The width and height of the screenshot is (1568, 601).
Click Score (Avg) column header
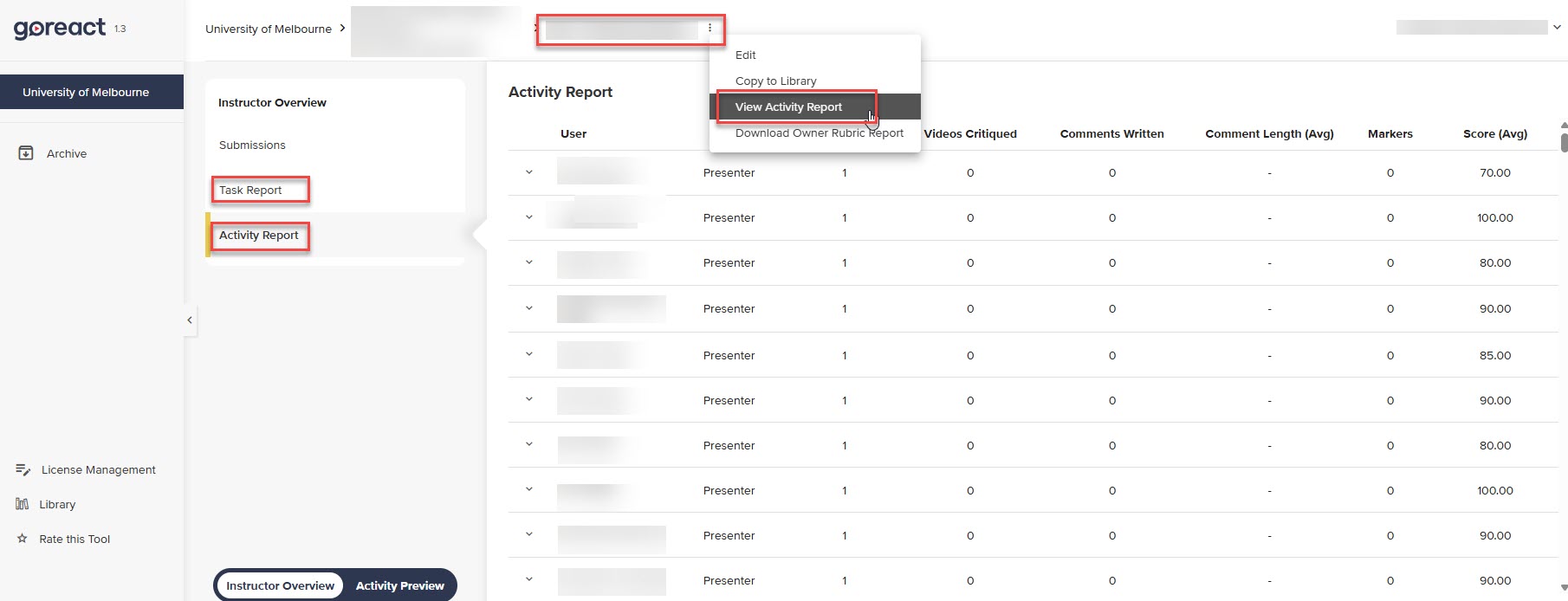1495,133
